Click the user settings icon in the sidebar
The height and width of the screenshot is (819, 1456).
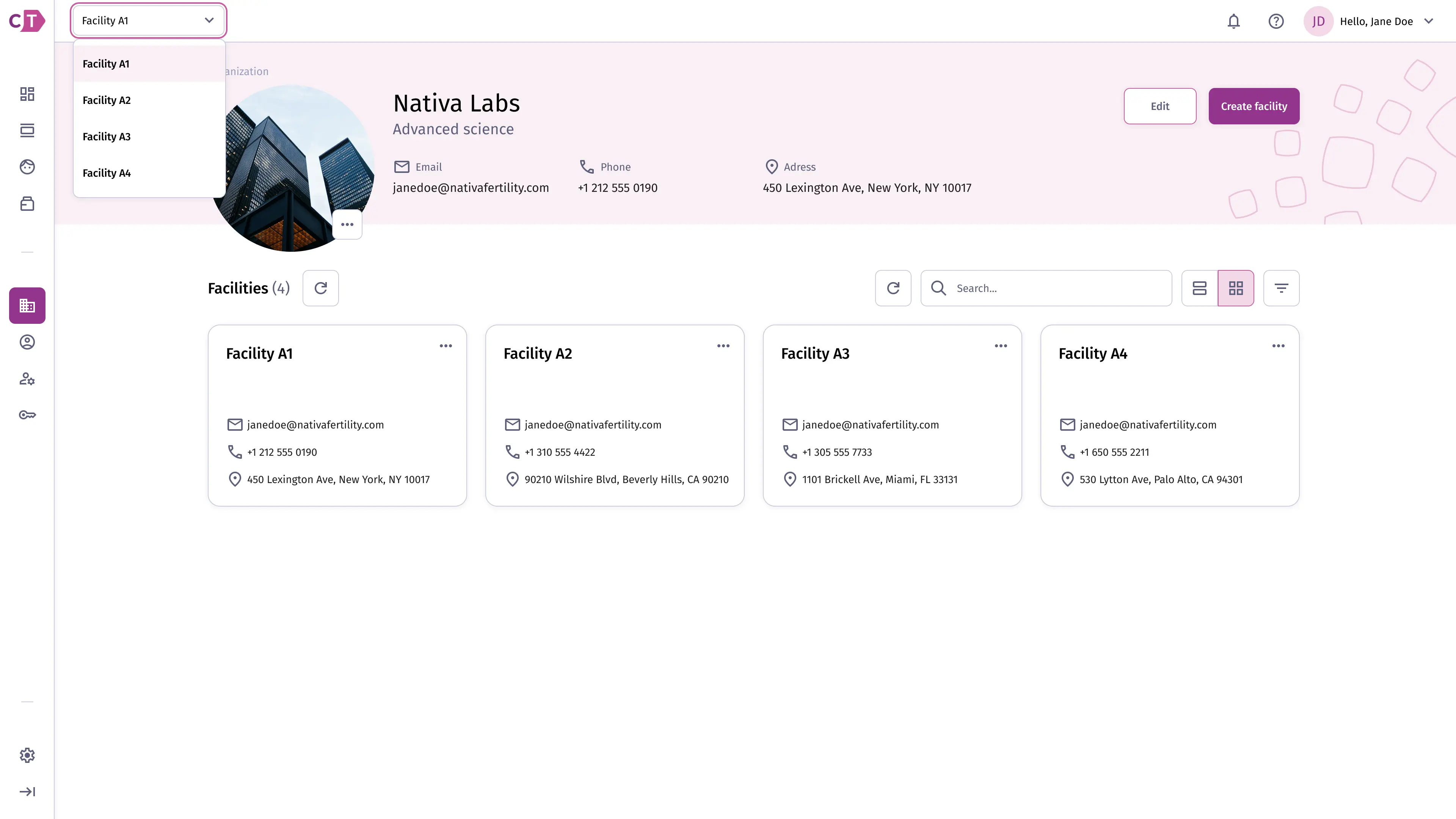(x=27, y=379)
